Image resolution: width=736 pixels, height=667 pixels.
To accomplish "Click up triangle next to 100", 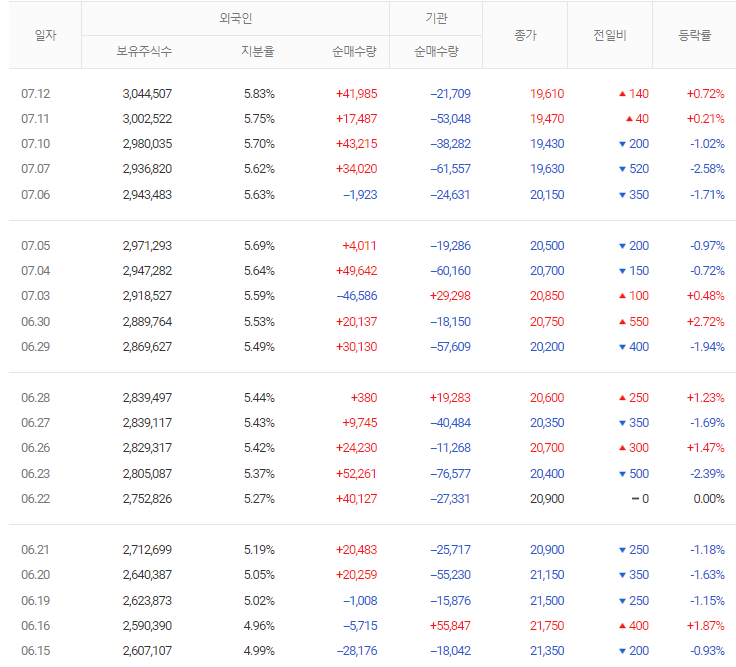I will 622,296.
